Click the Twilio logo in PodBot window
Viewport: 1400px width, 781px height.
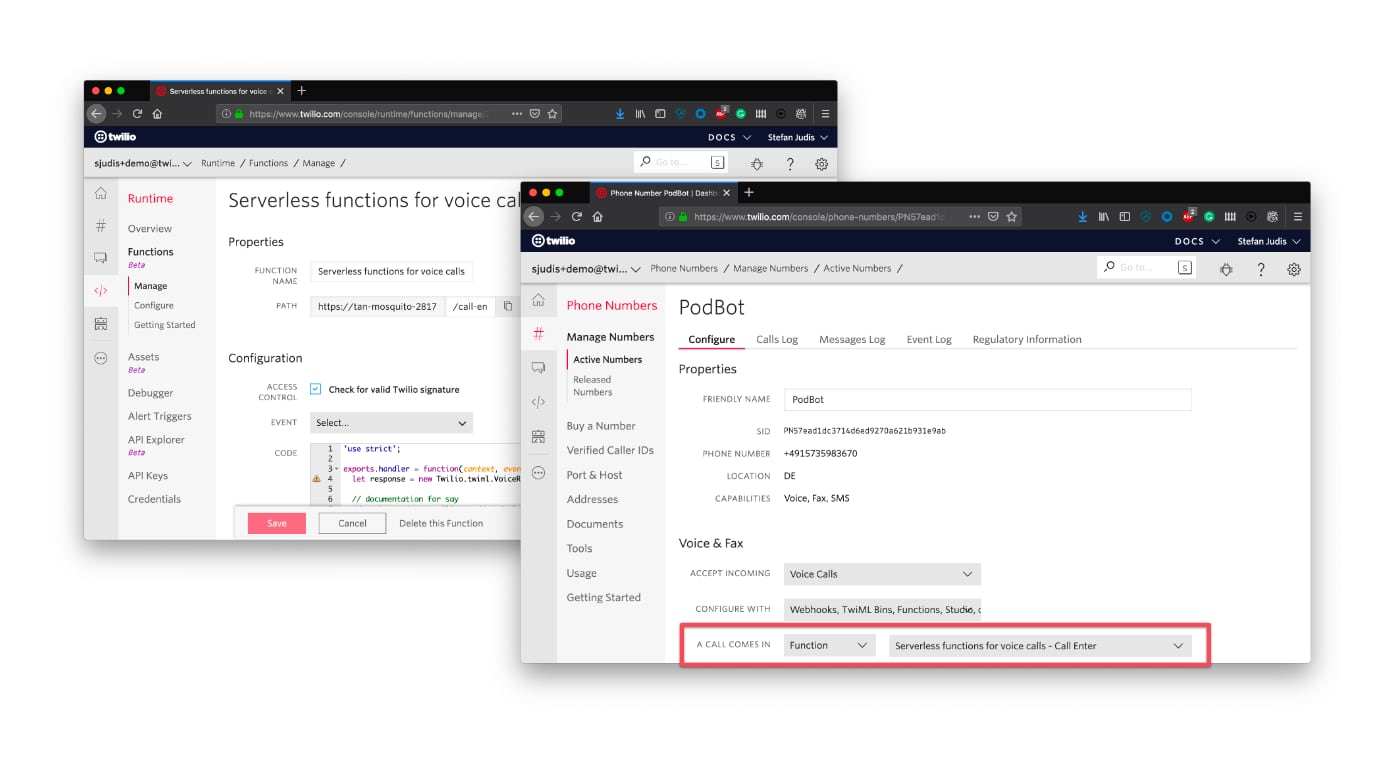553,241
